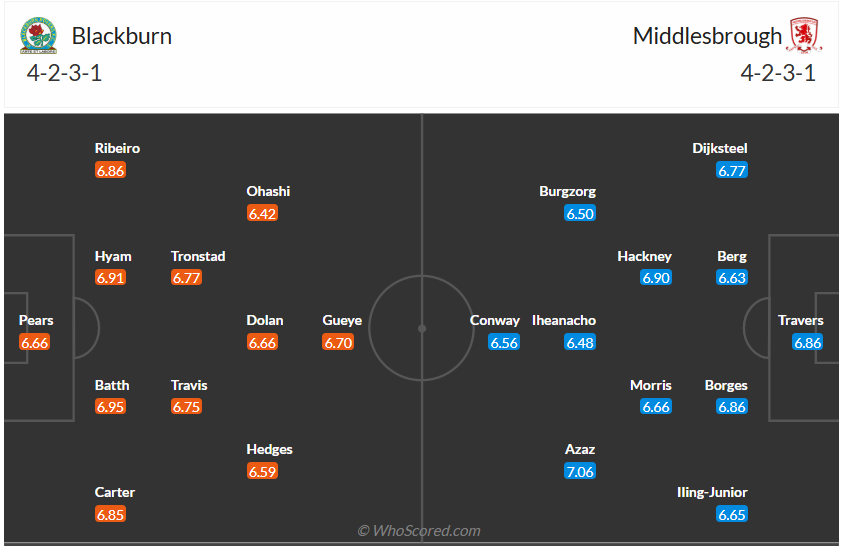The height and width of the screenshot is (546, 841).
Task: Click Hackney's 6.90 rating badge
Action: coord(656,278)
